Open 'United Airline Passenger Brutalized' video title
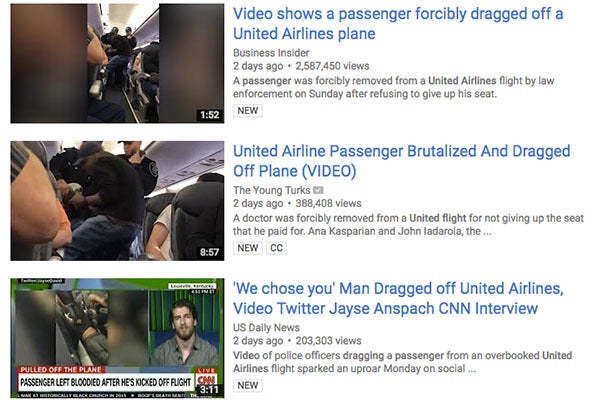The width and height of the screenshot is (600, 400). click(401, 161)
